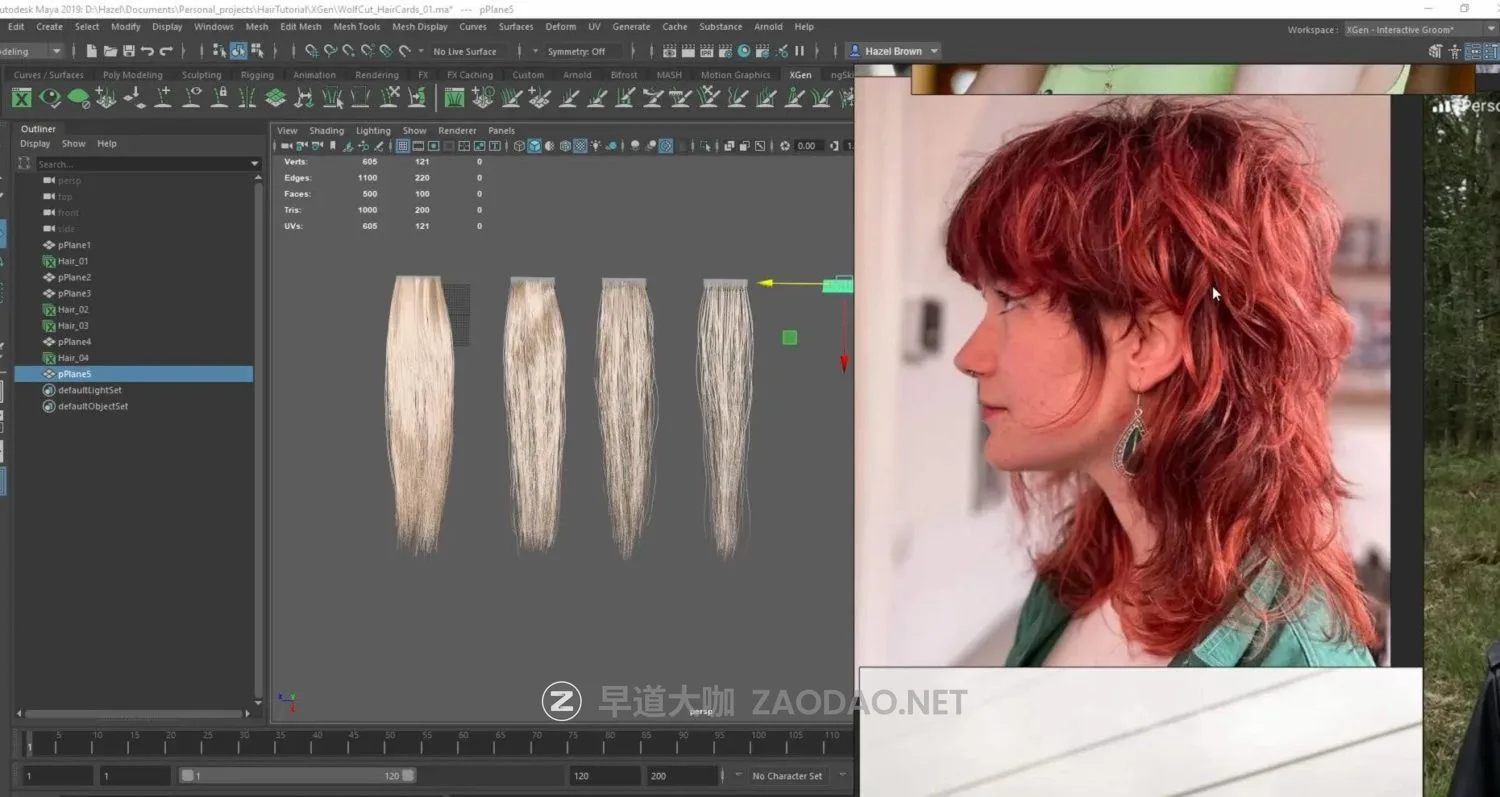Open the viewport Shading menu
Viewport: 1500px width, 797px height.
click(x=326, y=131)
